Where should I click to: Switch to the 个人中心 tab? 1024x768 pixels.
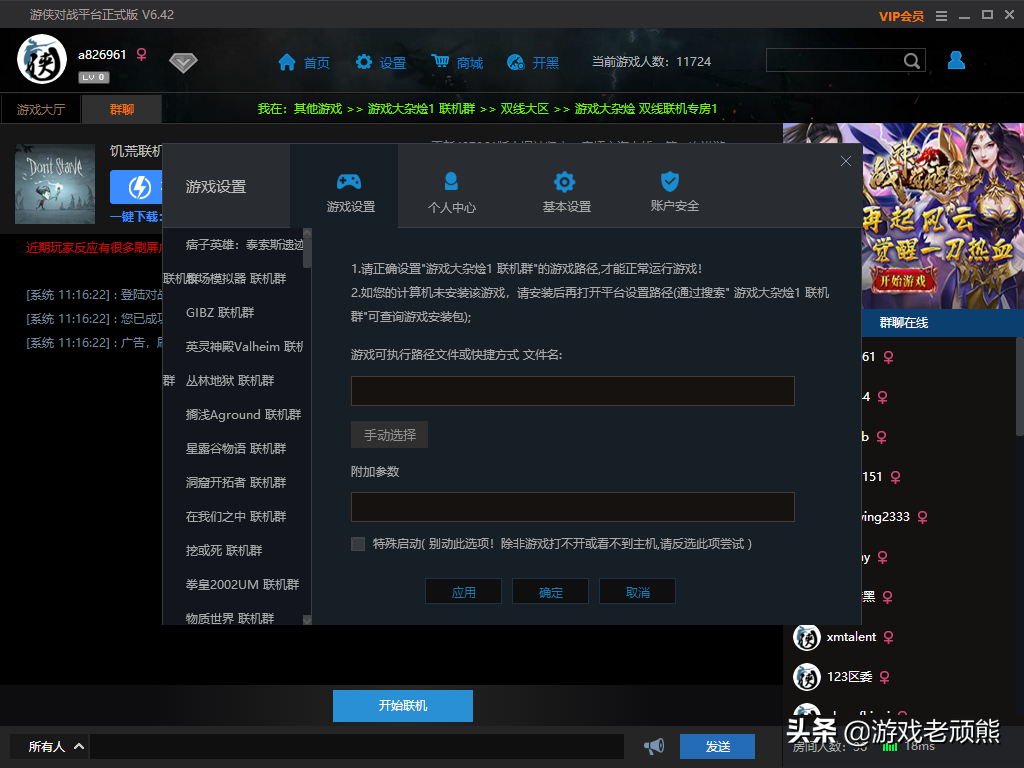(451, 192)
